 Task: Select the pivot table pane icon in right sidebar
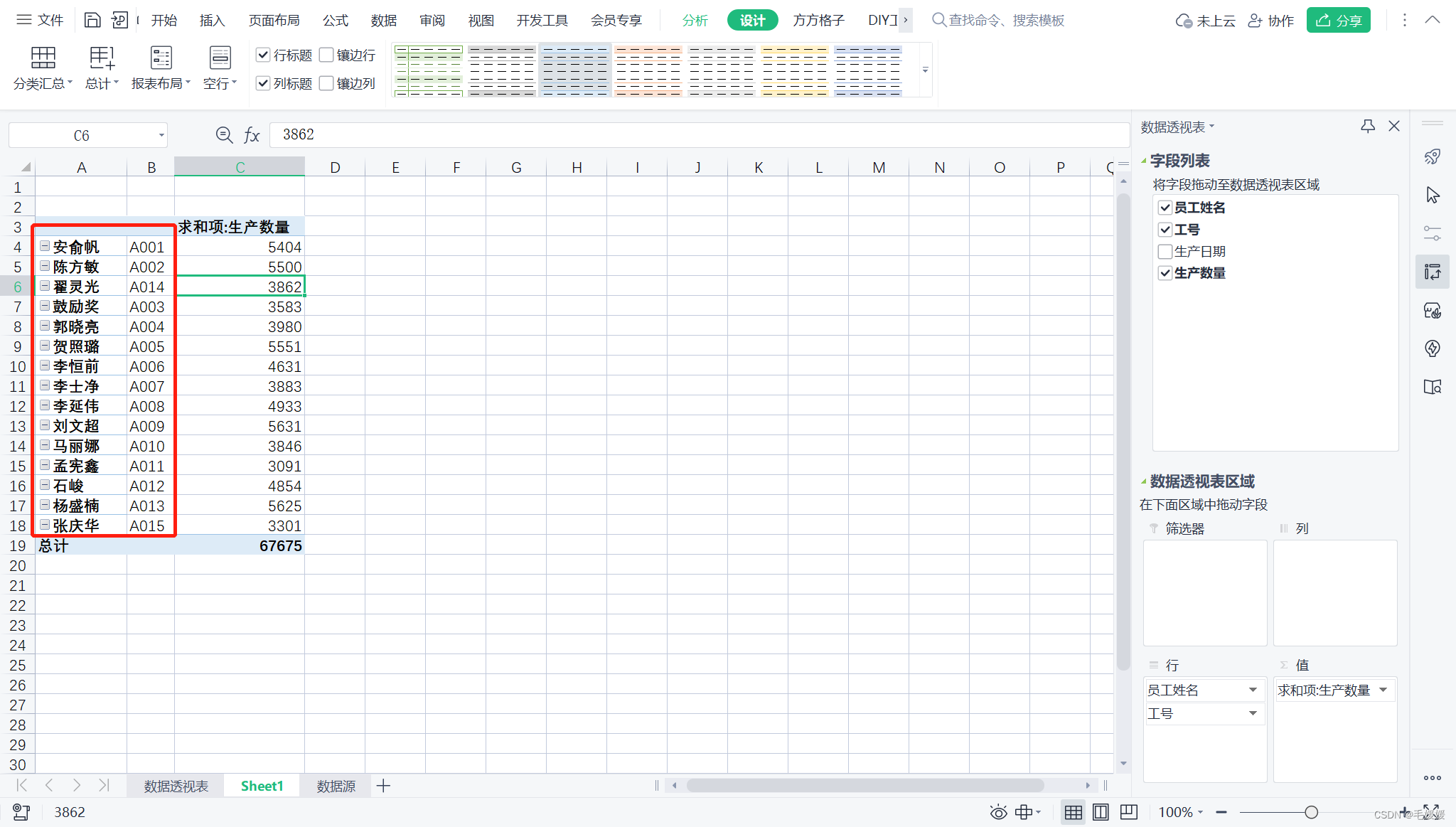click(1433, 272)
